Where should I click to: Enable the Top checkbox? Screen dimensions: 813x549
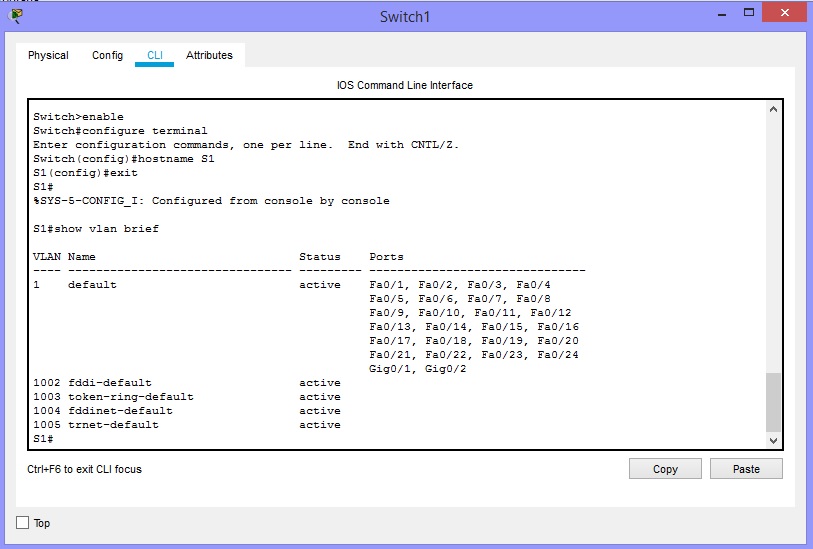click(23, 523)
